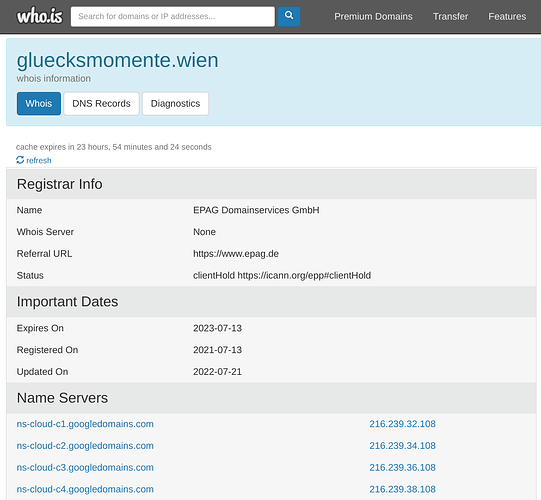Click IP address 216.239.38.108
Screen dimensions: 541x500
point(402,489)
